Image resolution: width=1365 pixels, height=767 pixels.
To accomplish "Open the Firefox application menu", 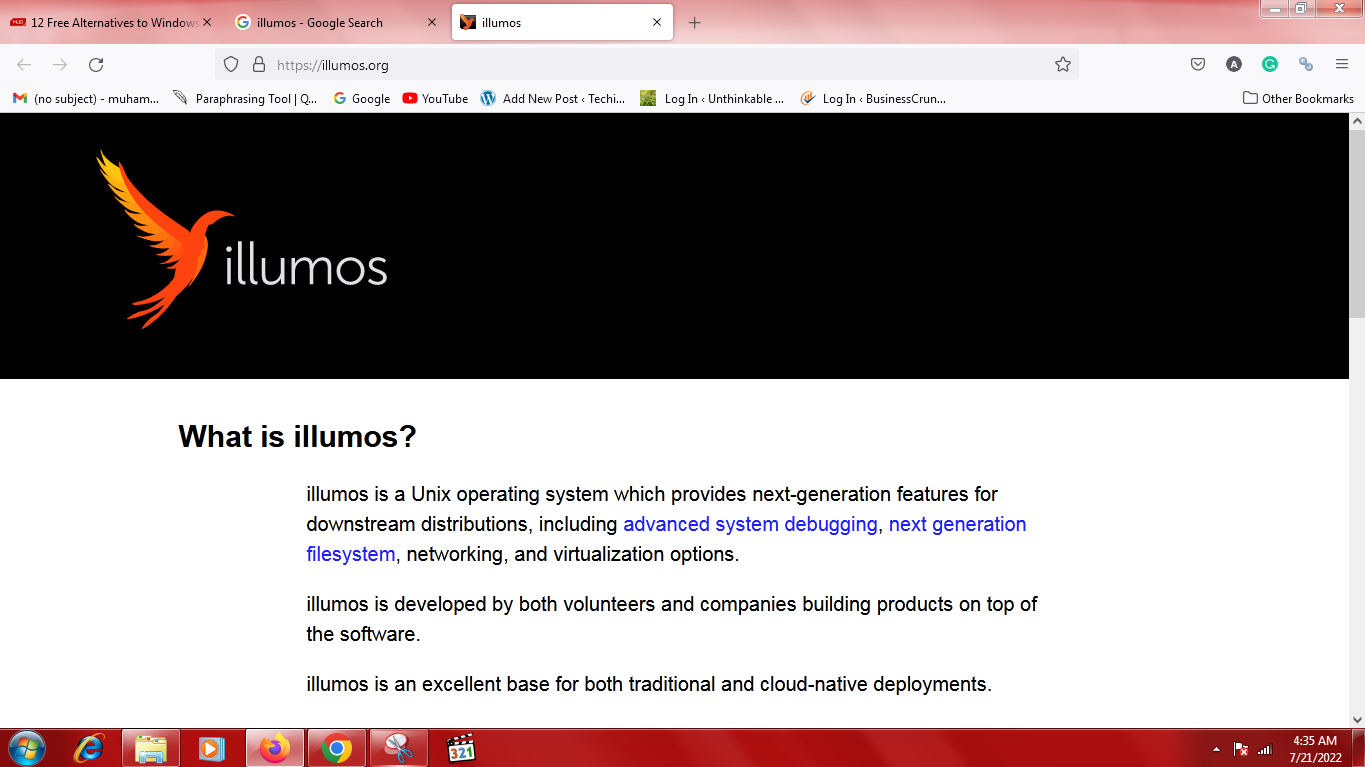I will 1342,65.
